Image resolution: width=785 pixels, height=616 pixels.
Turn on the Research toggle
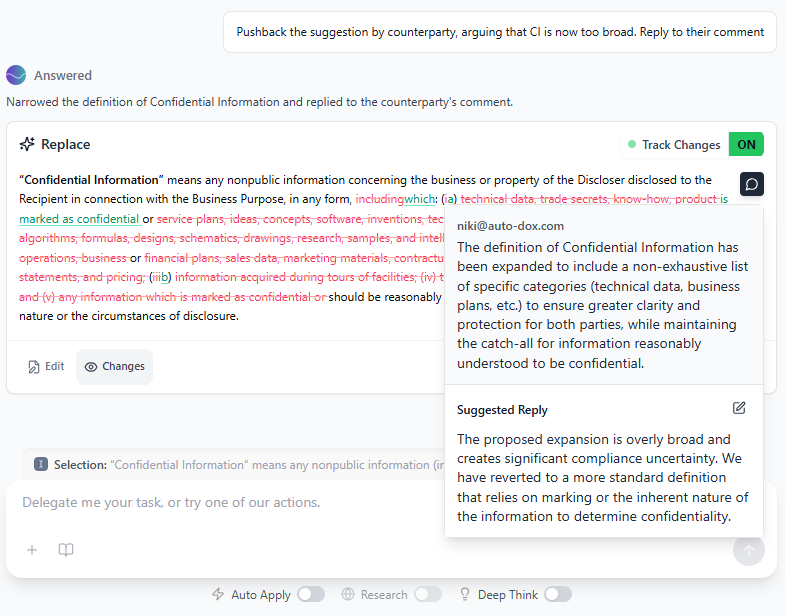(x=428, y=594)
